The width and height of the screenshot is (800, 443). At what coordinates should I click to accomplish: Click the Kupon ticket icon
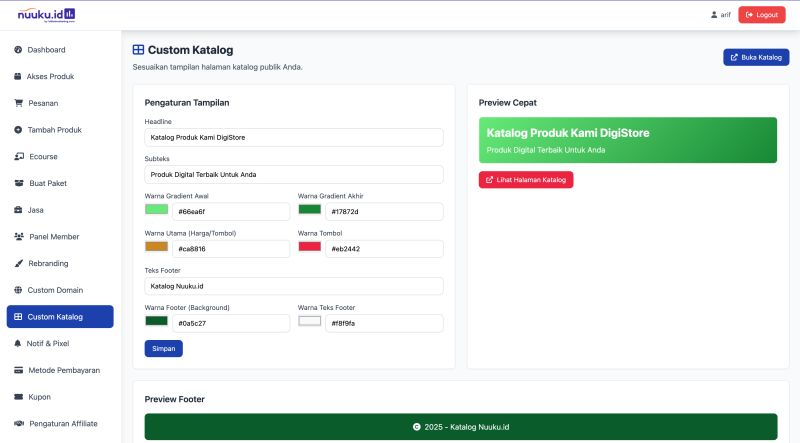pos(18,397)
